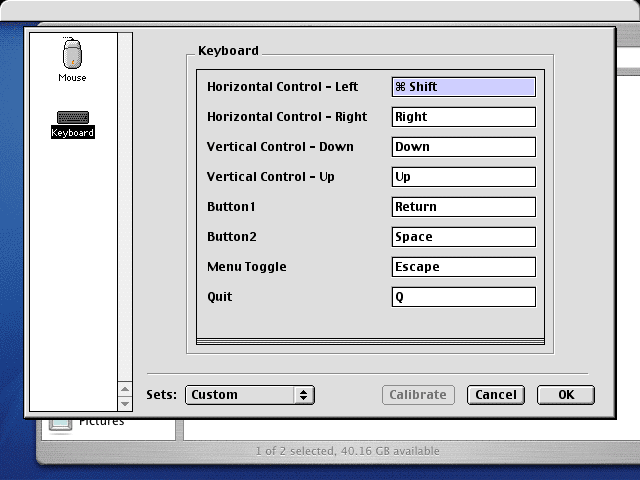Select the Button2 field showing Space
Screen dimensions: 640x480
[463, 237]
